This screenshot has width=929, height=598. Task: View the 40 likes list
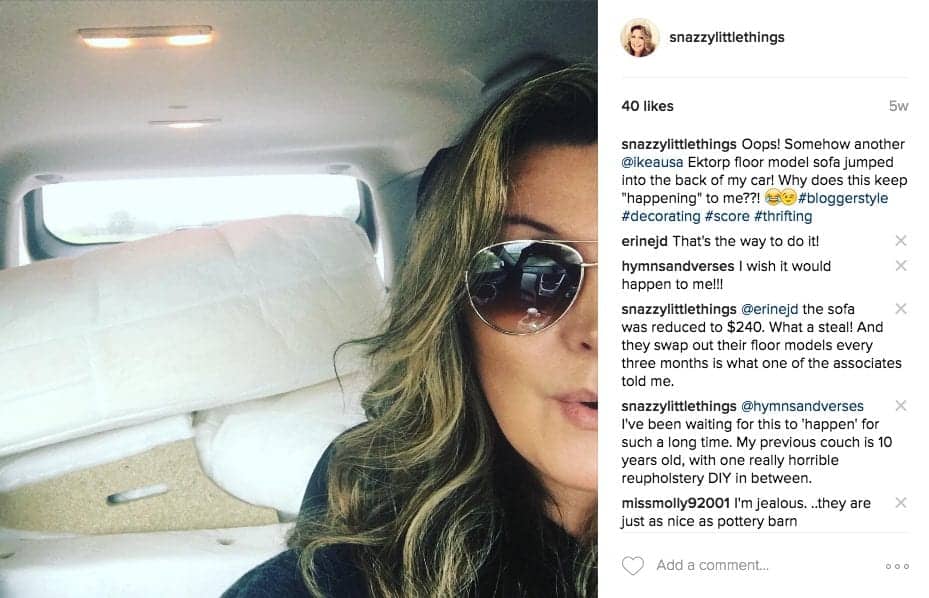click(x=647, y=106)
